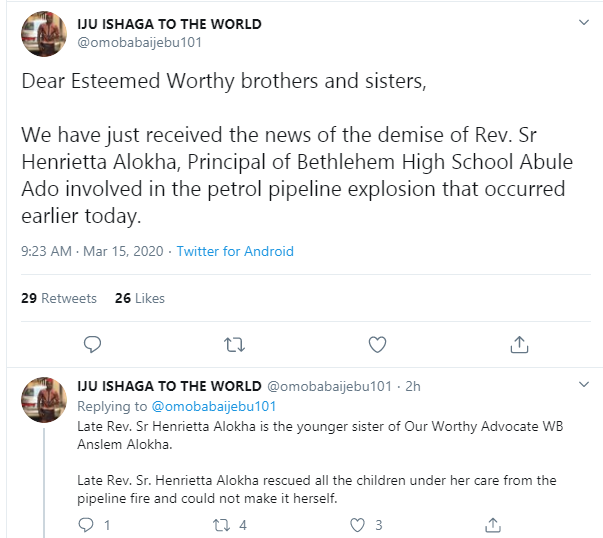Open profile picture on main tweet
The width and height of the screenshot is (603, 538).
[44, 32]
